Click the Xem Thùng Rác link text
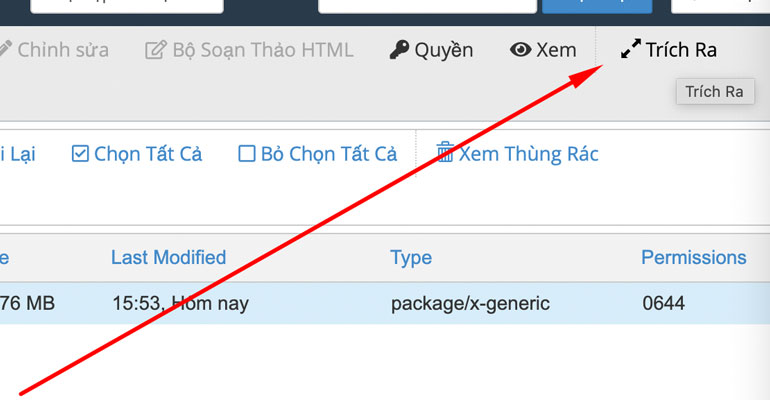770x400 pixels. (x=528, y=154)
